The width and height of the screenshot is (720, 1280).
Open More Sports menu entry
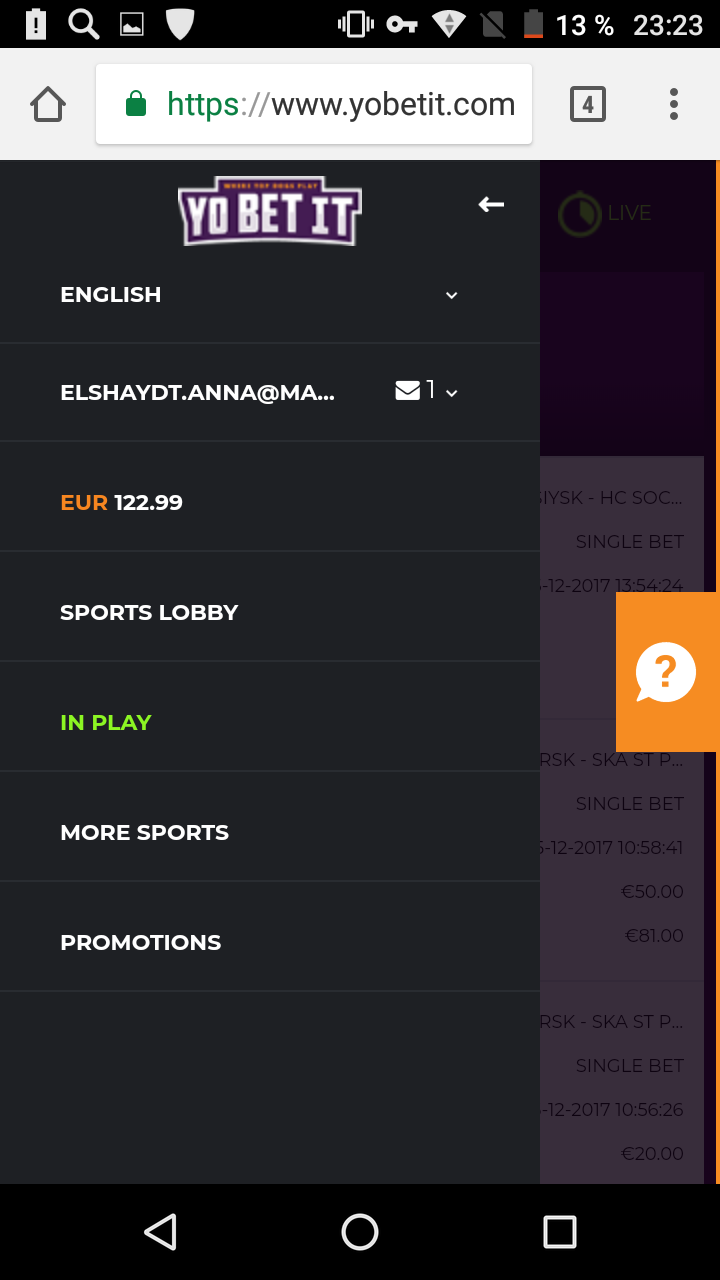click(145, 832)
